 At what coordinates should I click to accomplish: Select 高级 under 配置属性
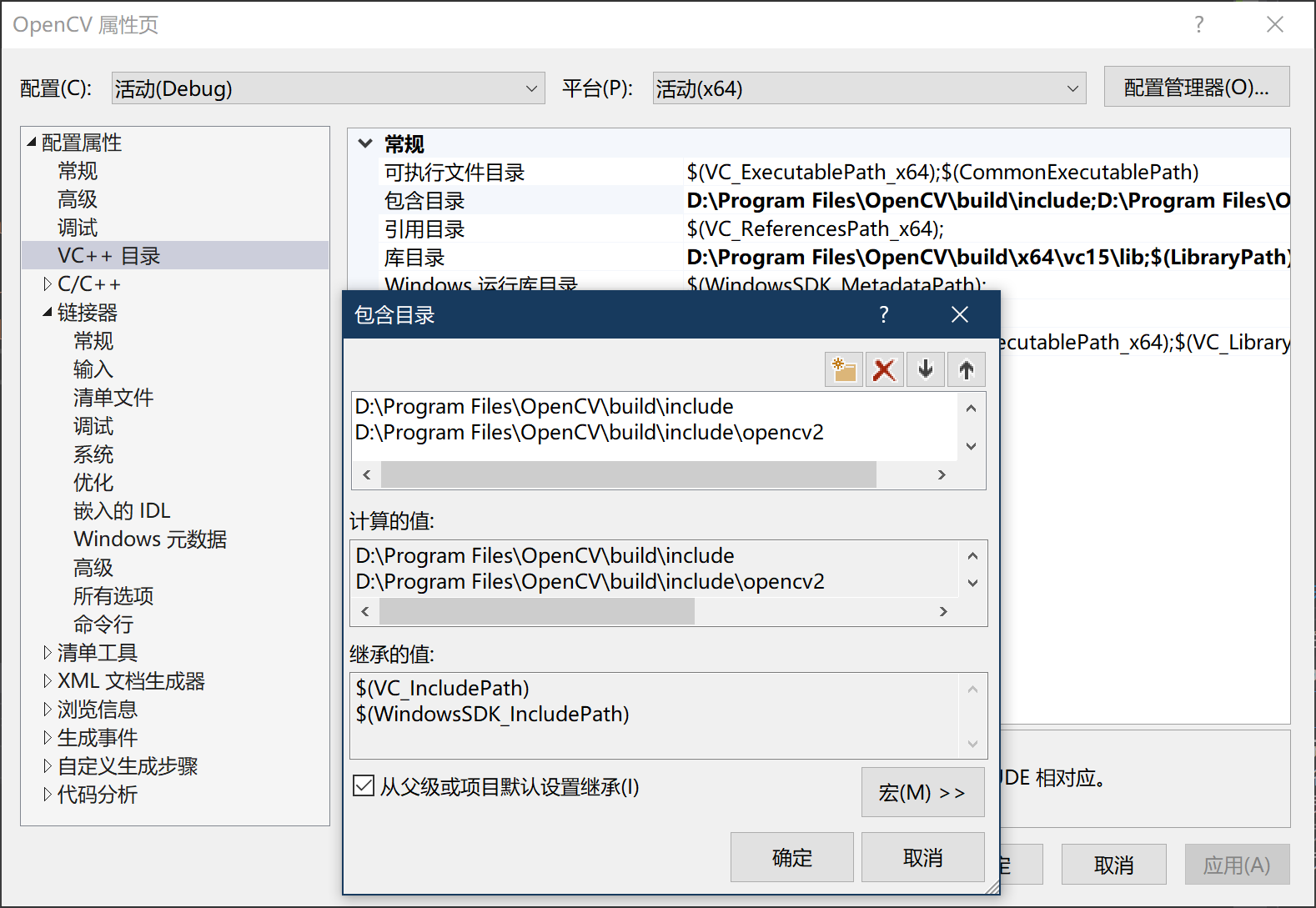[x=78, y=199]
